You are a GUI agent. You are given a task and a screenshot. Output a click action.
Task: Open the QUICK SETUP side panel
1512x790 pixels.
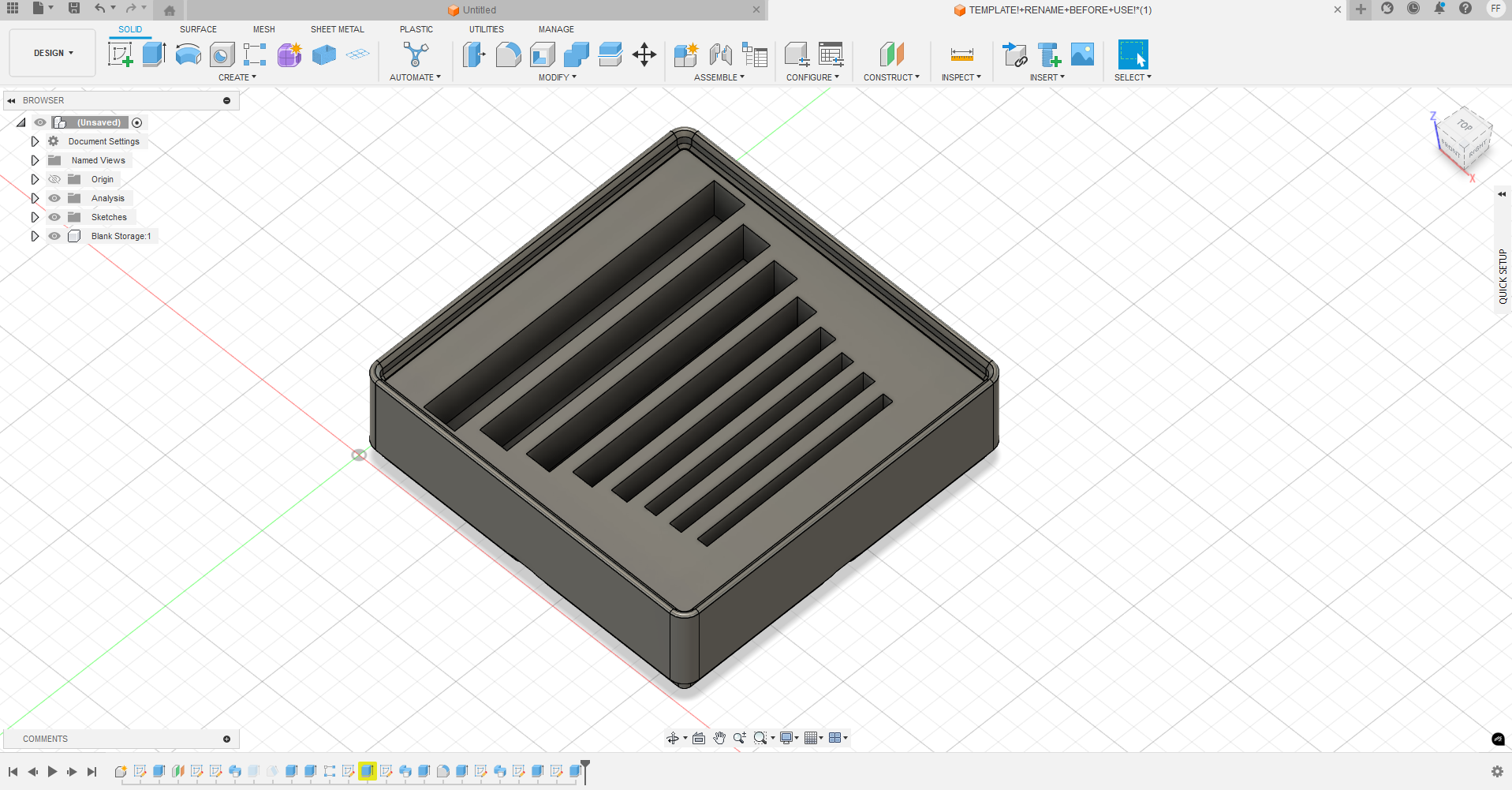pyautogui.click(x=1503, y=276)
